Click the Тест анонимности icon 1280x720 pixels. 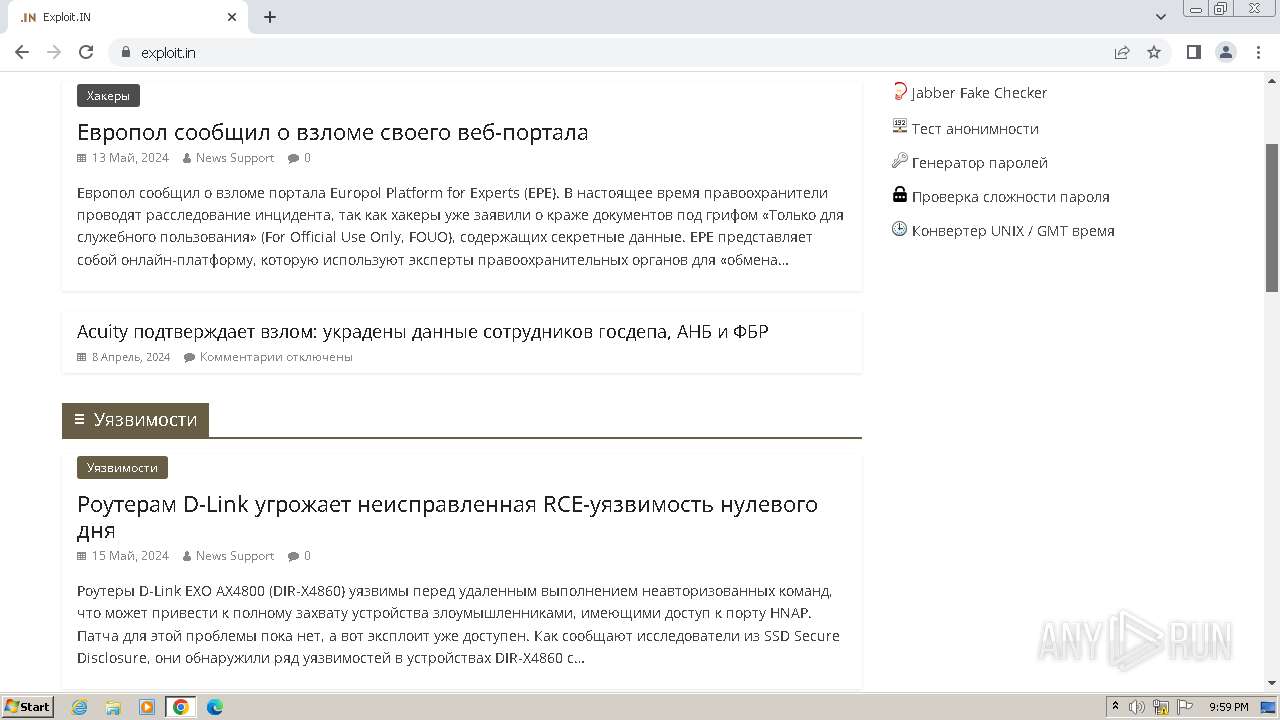(900, 126)
